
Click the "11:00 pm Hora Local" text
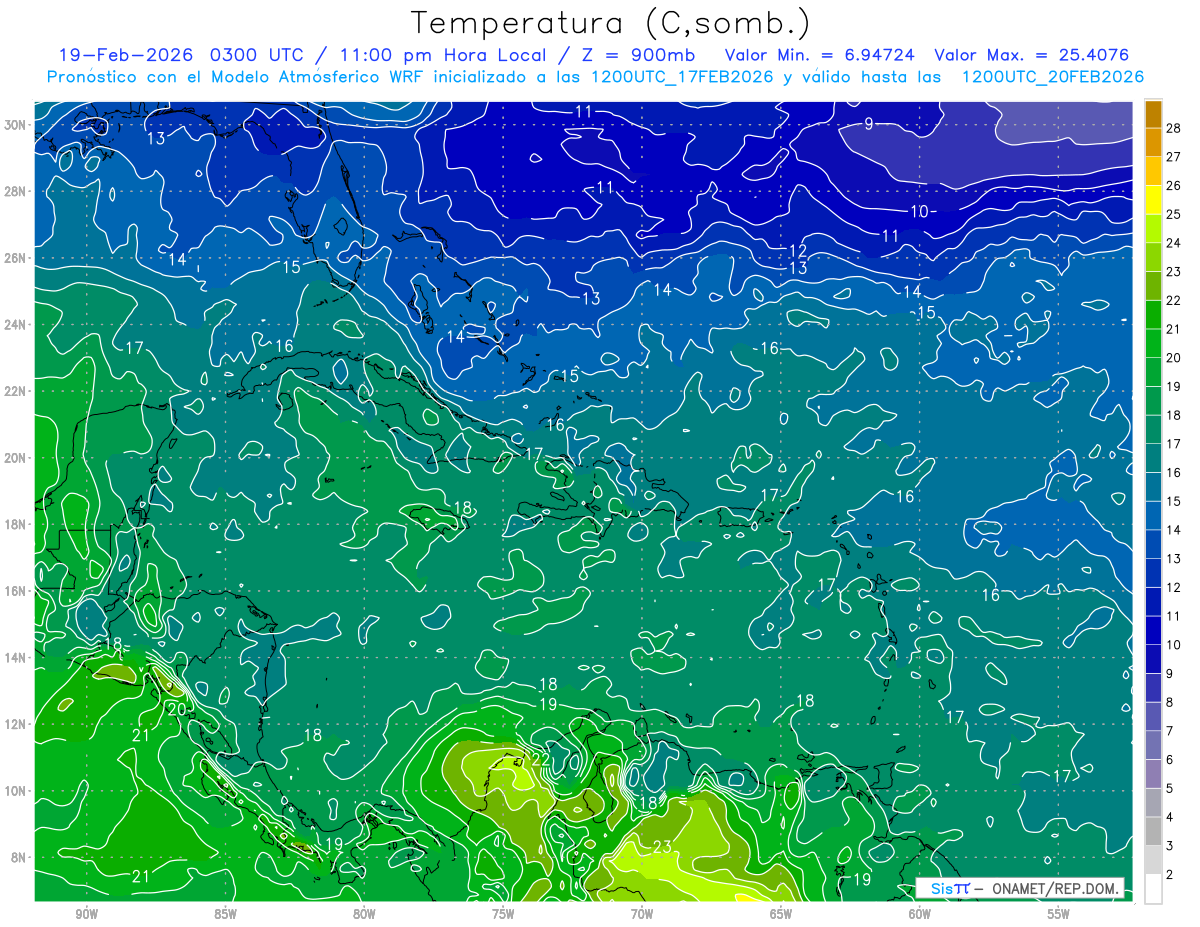438,55
